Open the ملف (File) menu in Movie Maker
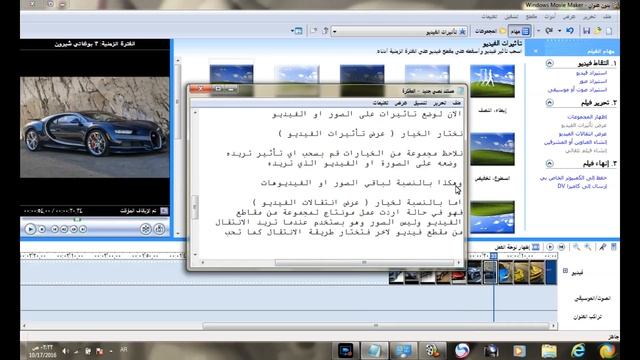Image resolution: width=640 pixels, height=360 pixels. point(607,17)
